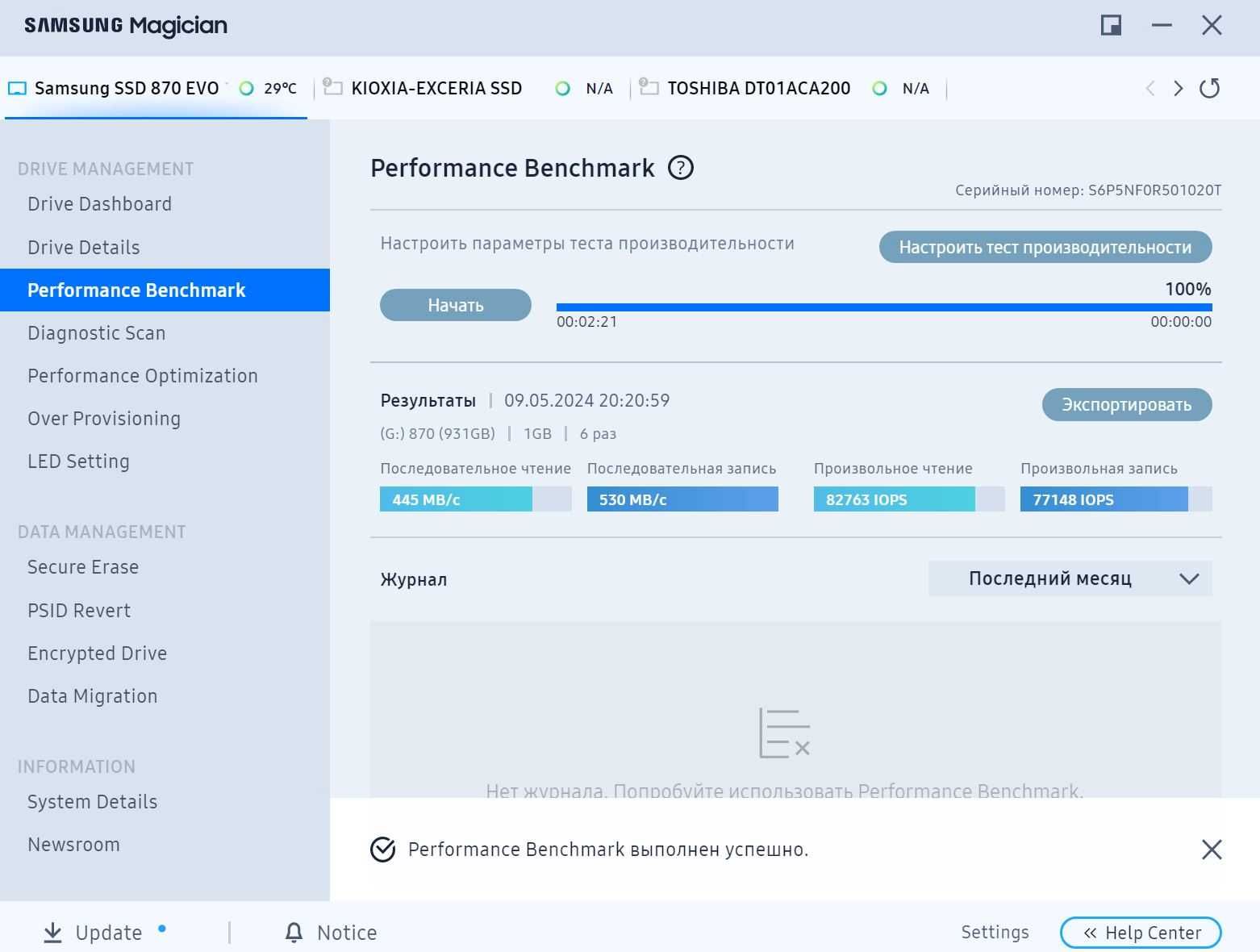The image size is (1260, 952).
Task: Click the Notice bell icon
Action: (x=294, y=933)
